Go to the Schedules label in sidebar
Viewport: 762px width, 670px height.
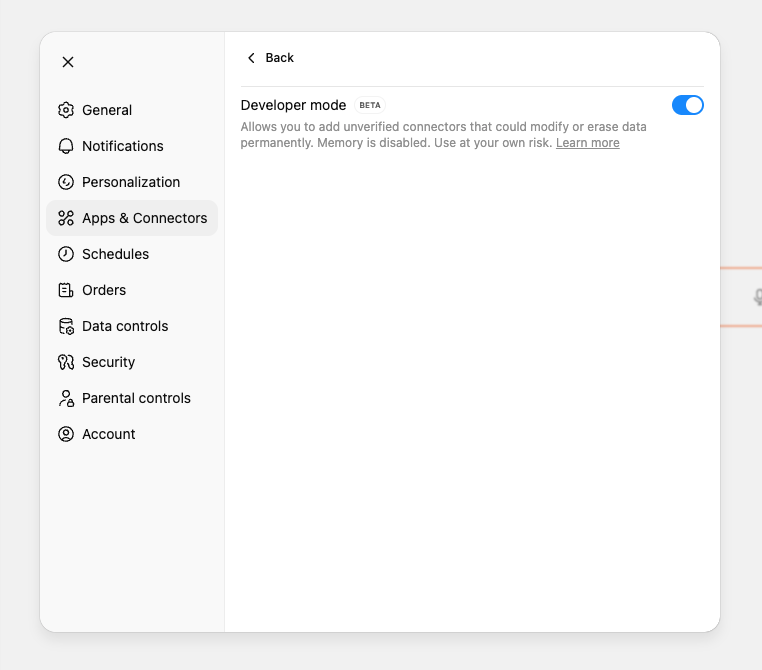115,254
